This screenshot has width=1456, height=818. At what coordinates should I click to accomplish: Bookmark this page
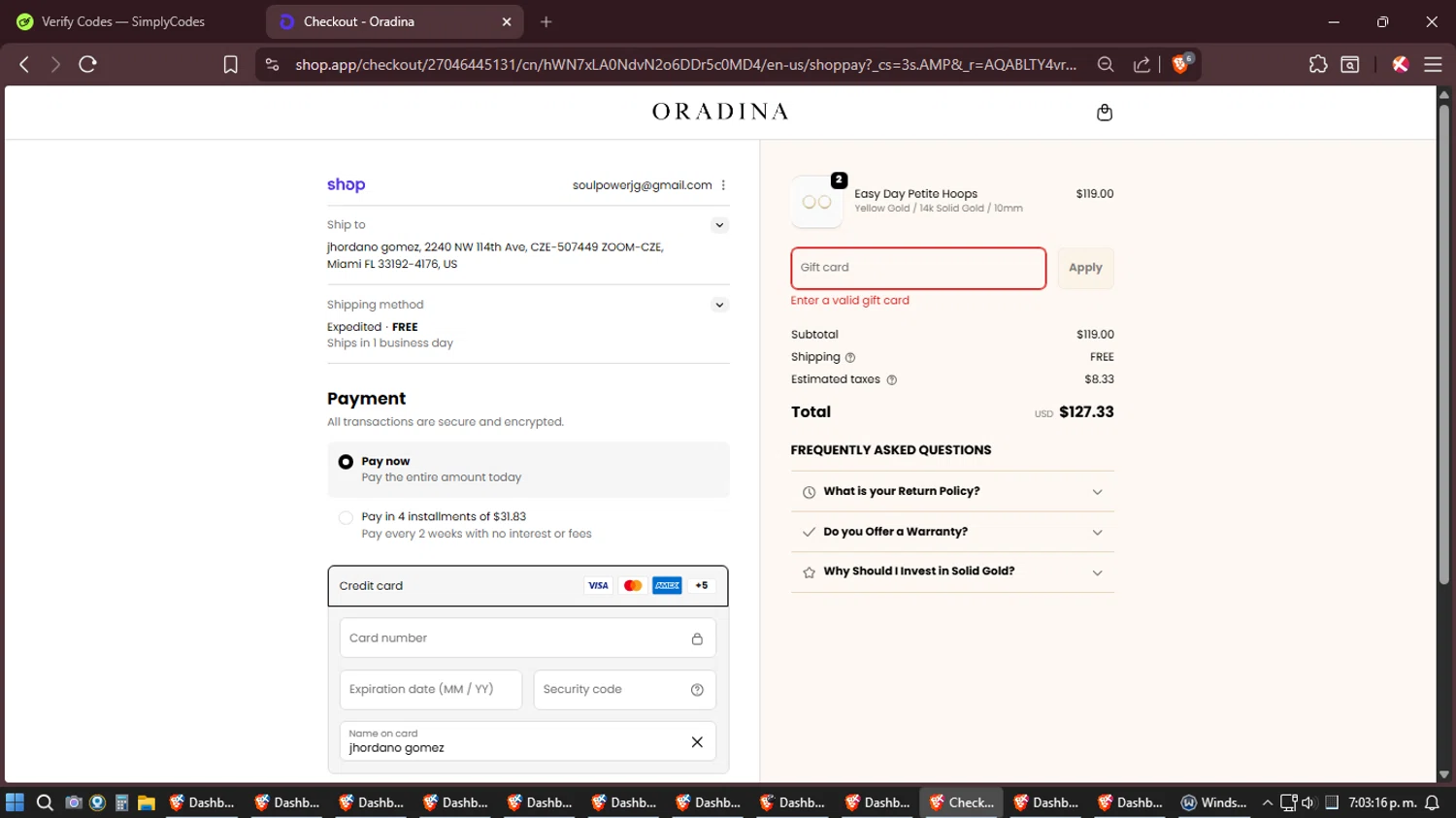[230, 64]
